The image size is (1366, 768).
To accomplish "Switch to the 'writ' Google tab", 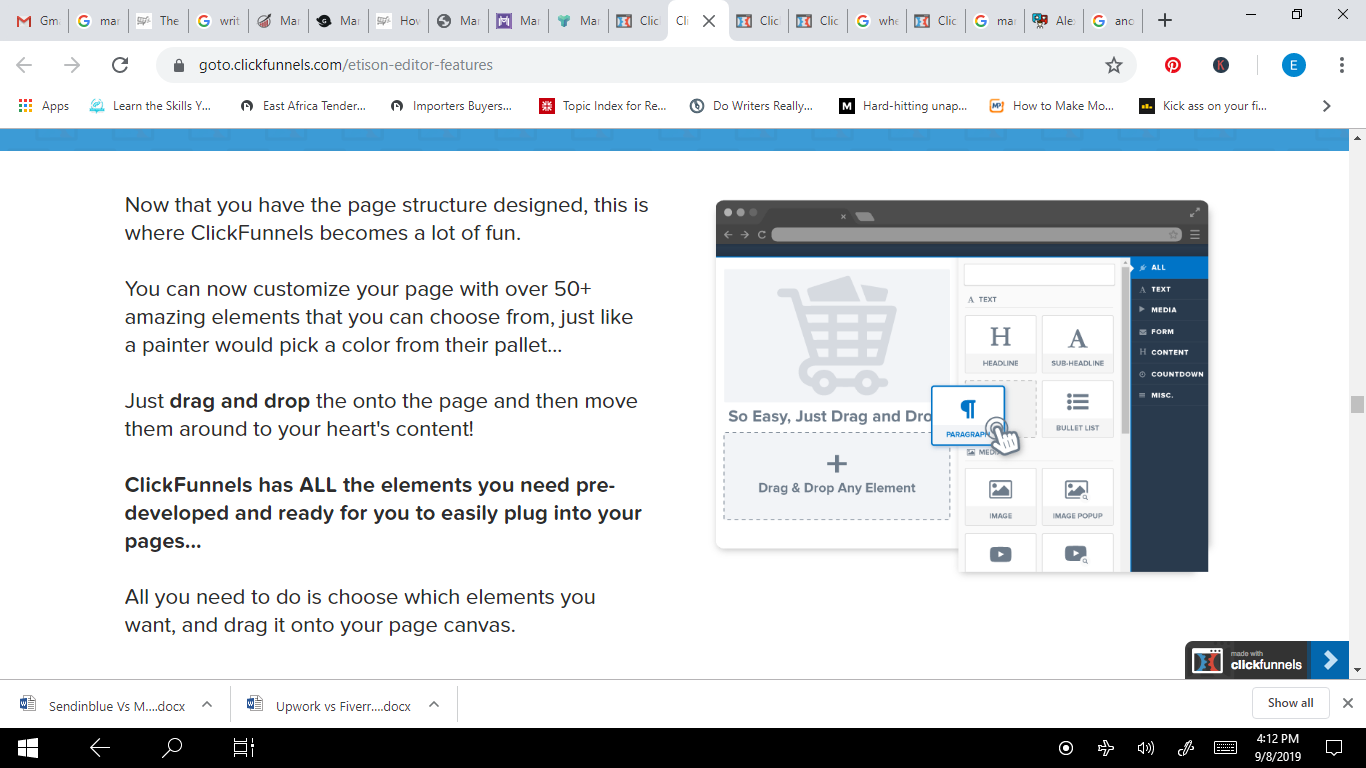I will pyautogui.click(x=217, y=21).
